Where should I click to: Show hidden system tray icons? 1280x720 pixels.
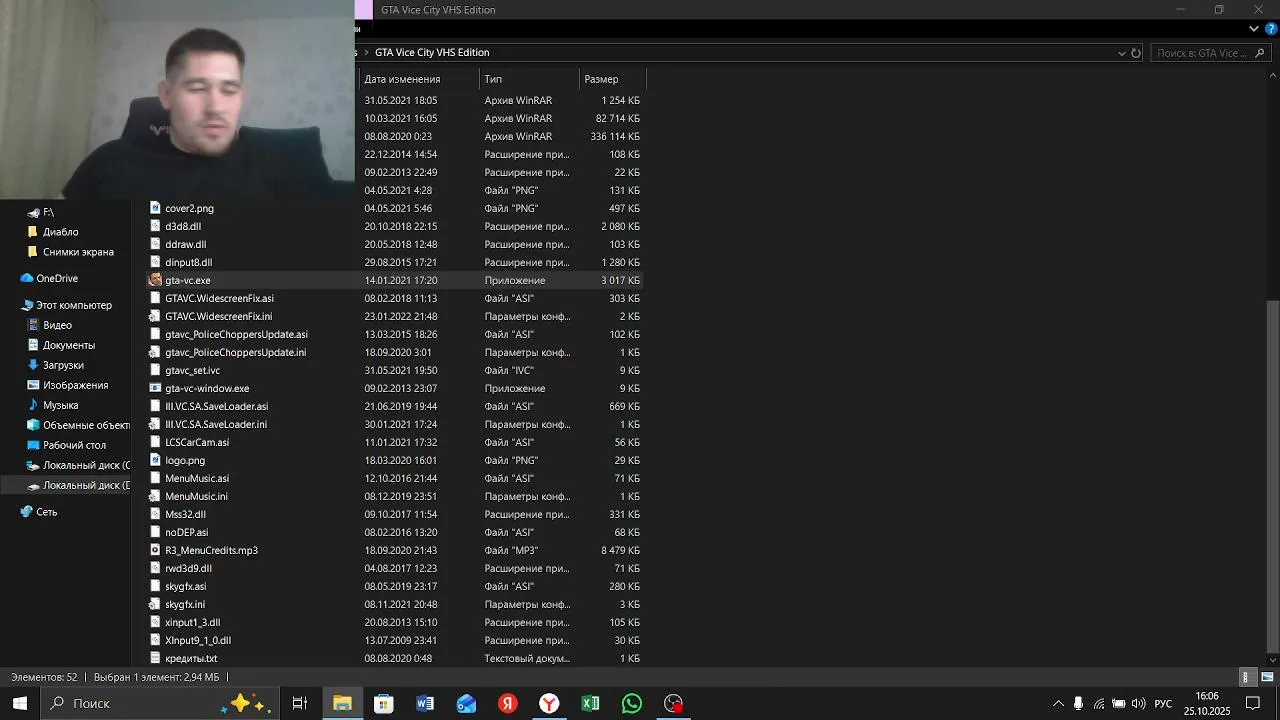1058,703
